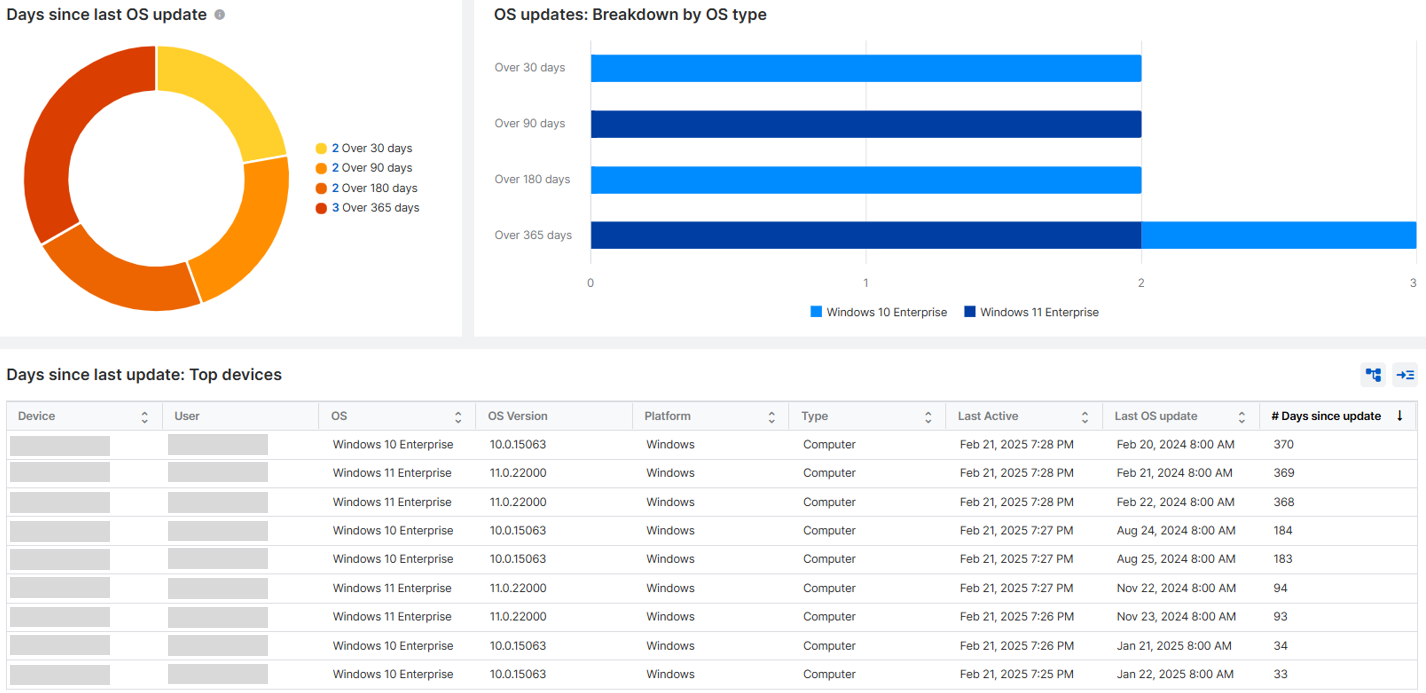Viewport: 1426px width, 693px height.
Task: Click the Last Active column sort control
Action: click(1085, 417)
